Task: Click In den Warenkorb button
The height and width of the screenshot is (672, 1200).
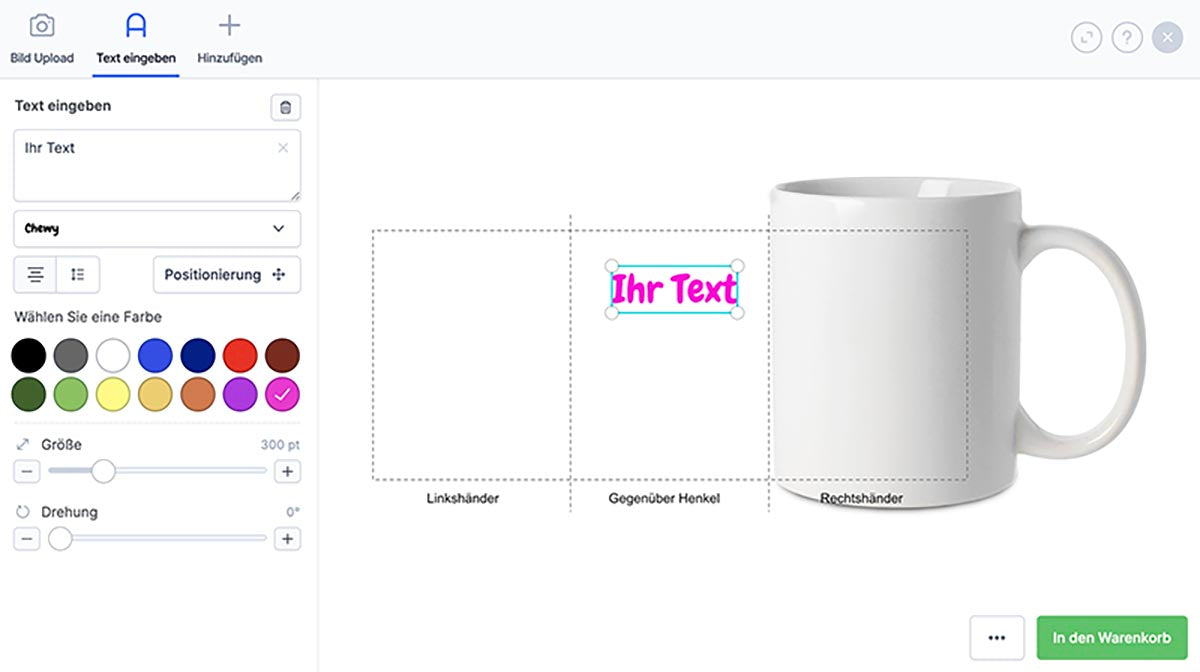Action: 1112,638
